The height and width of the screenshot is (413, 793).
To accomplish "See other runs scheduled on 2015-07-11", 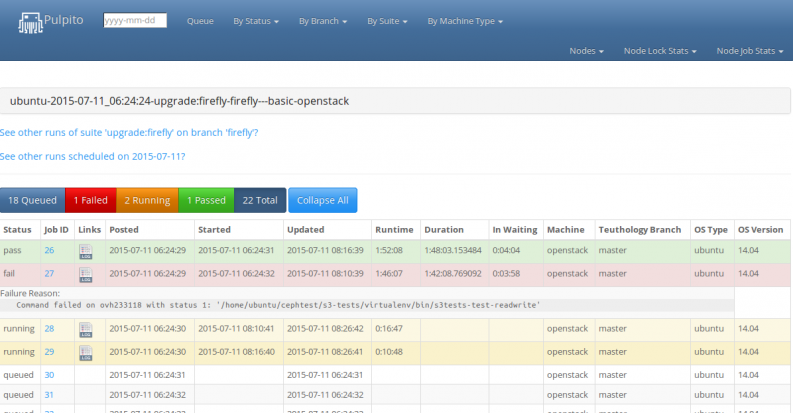I will [92, 156].
